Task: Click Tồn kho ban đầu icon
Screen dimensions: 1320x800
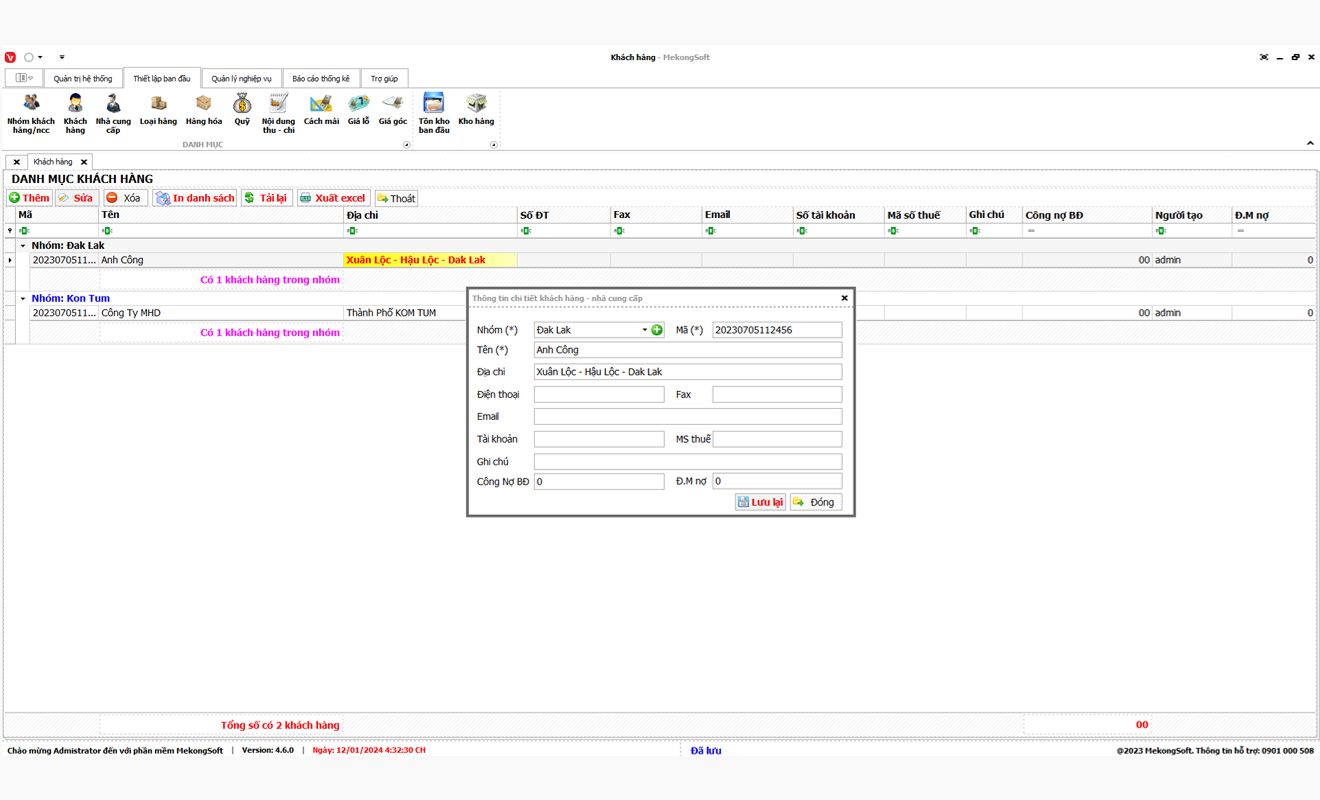Action: [x=434, y=112]
